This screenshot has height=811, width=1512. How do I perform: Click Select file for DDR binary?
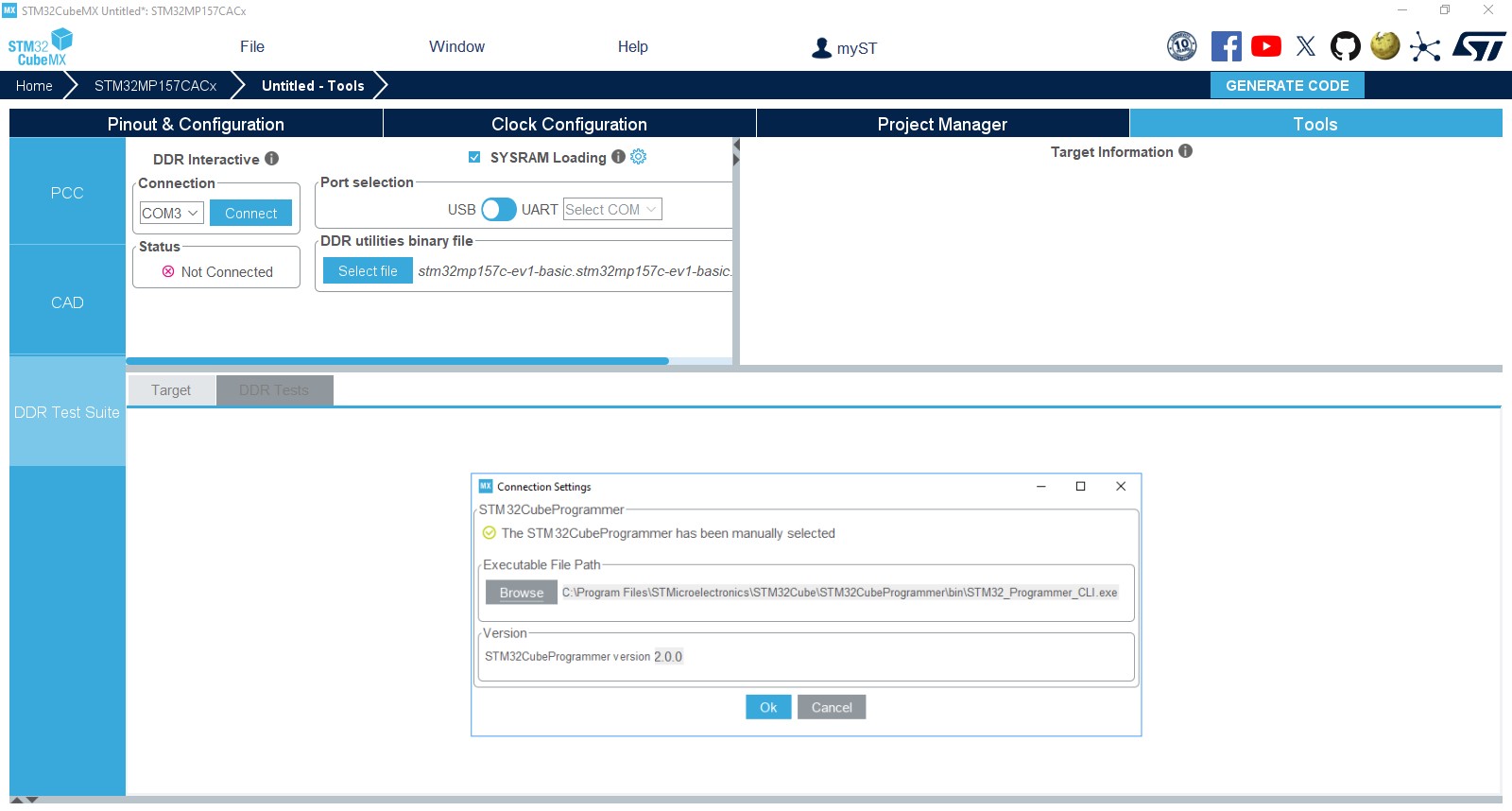pyautogui.click(x=368, y=271)
